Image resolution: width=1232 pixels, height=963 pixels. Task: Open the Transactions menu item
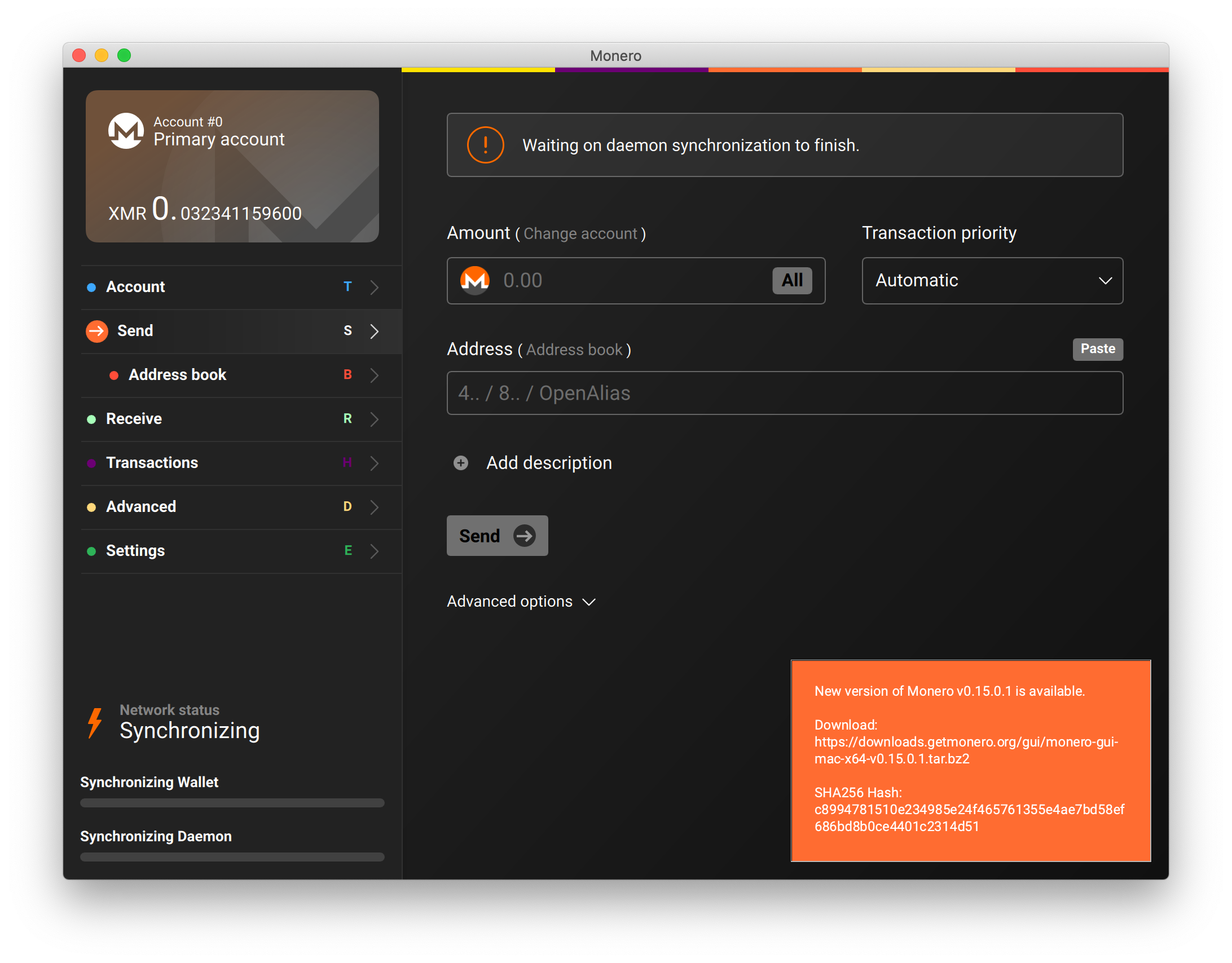(152, 463)
